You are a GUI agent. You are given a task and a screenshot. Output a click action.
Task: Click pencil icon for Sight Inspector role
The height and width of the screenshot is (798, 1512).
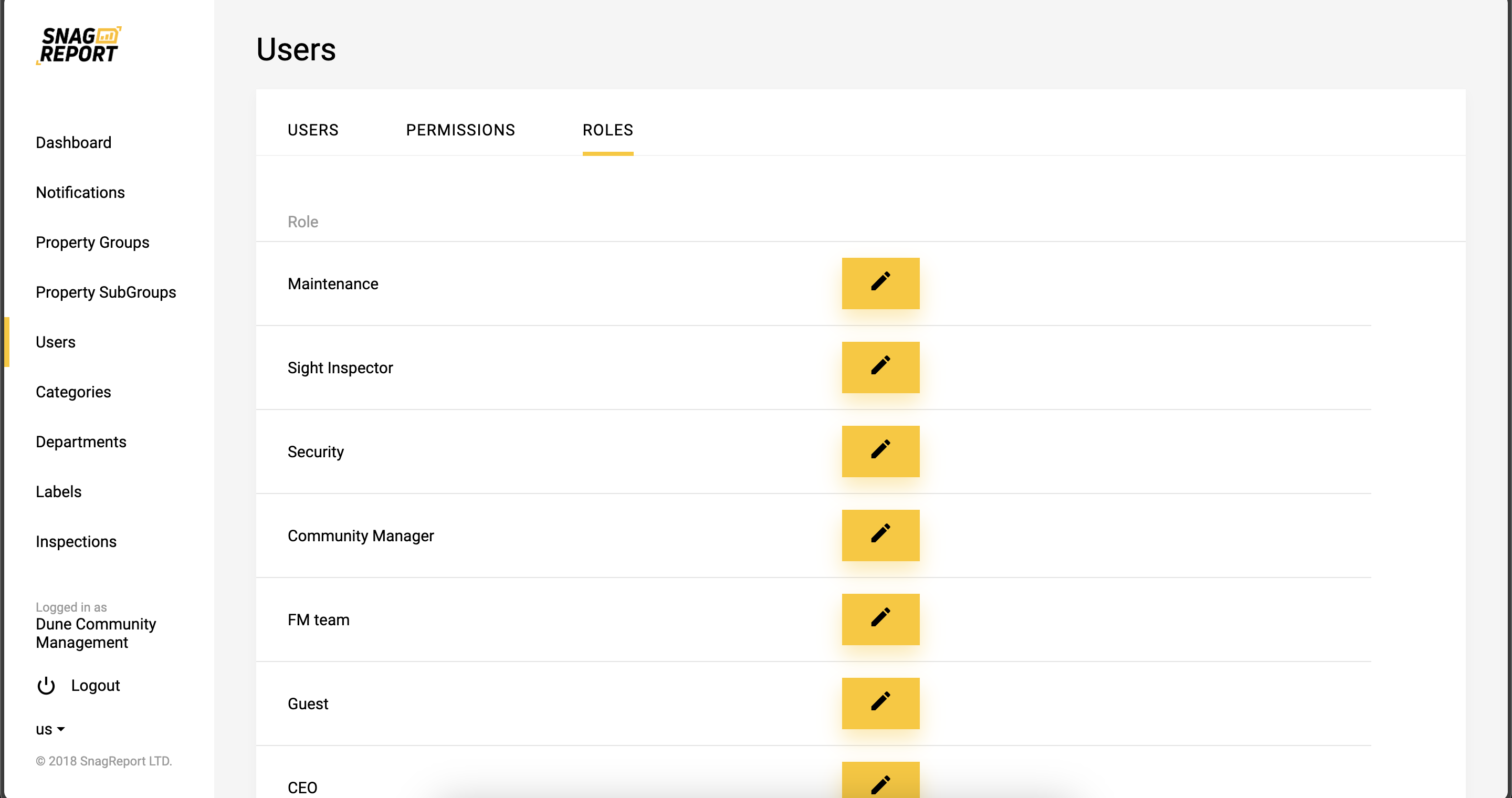tap(880, 367)
